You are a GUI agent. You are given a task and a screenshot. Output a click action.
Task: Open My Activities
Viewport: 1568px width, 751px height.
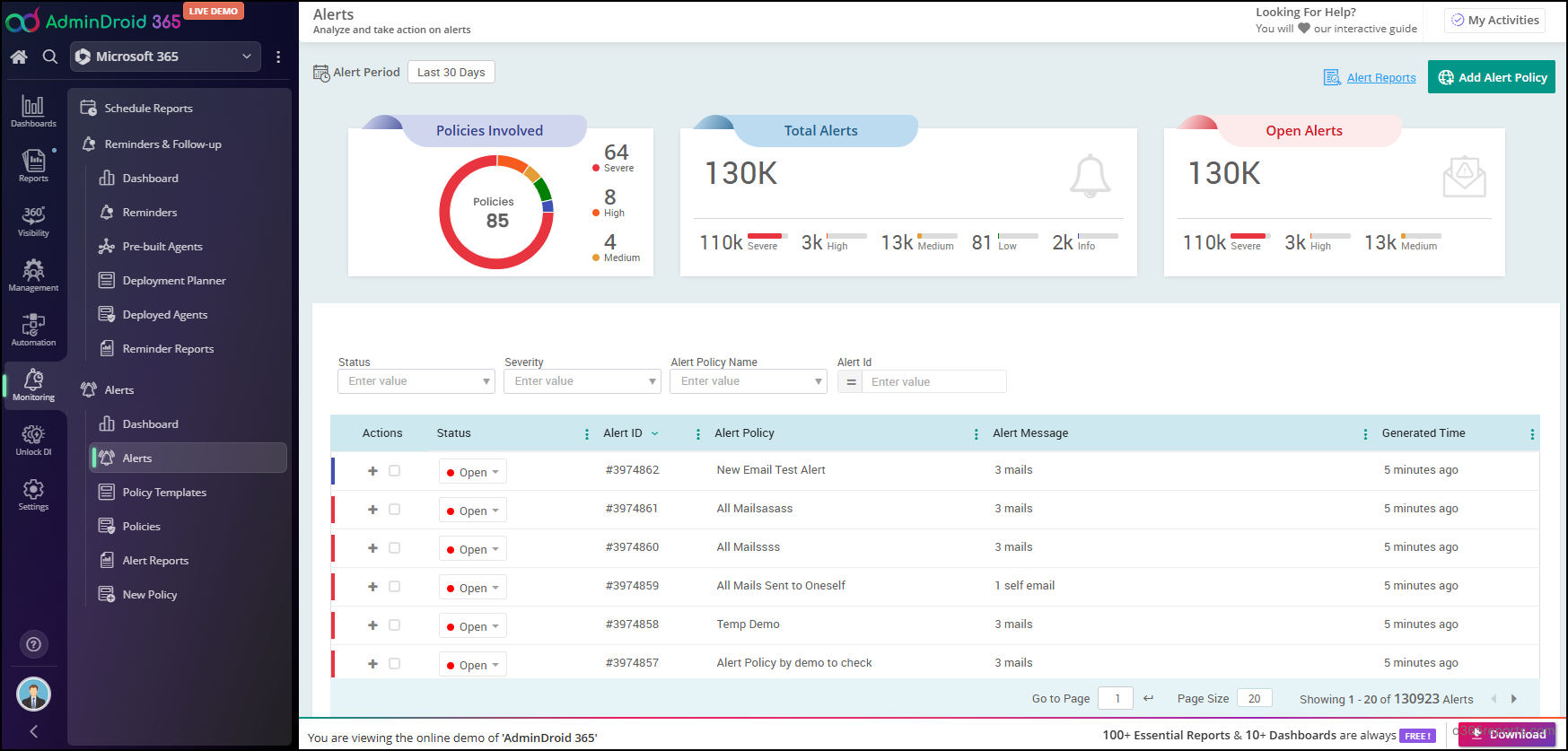tap(1494, 20)
